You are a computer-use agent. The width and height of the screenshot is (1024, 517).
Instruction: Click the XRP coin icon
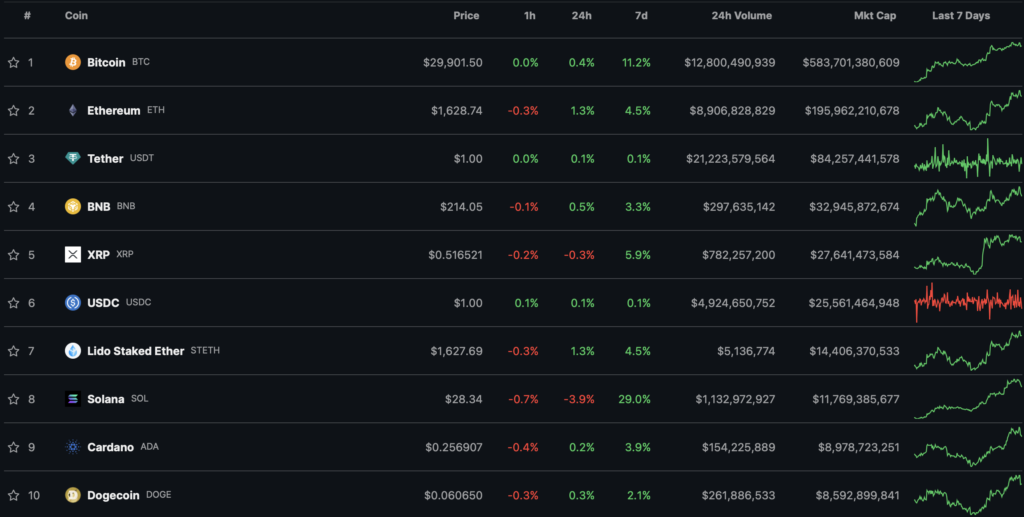(x=73, y=255)
